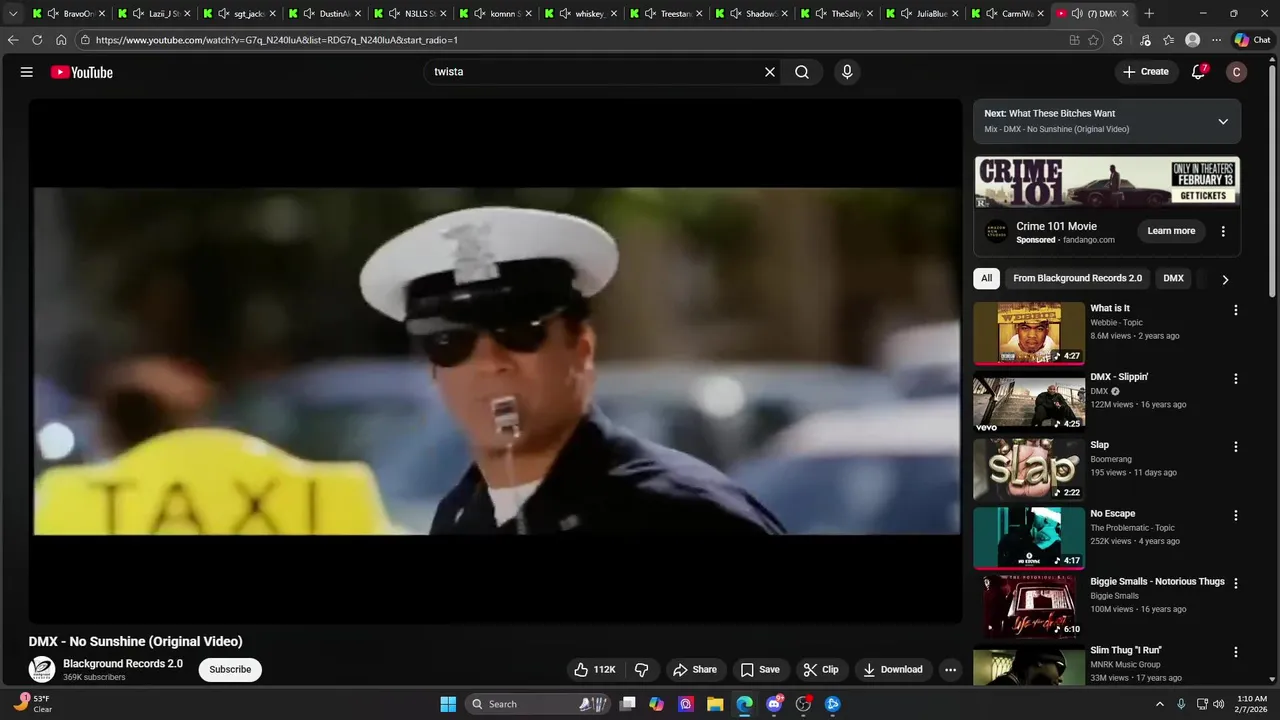1280x720 pixels.
Task: Open options for the Slap video
Action: point(1236,447)
